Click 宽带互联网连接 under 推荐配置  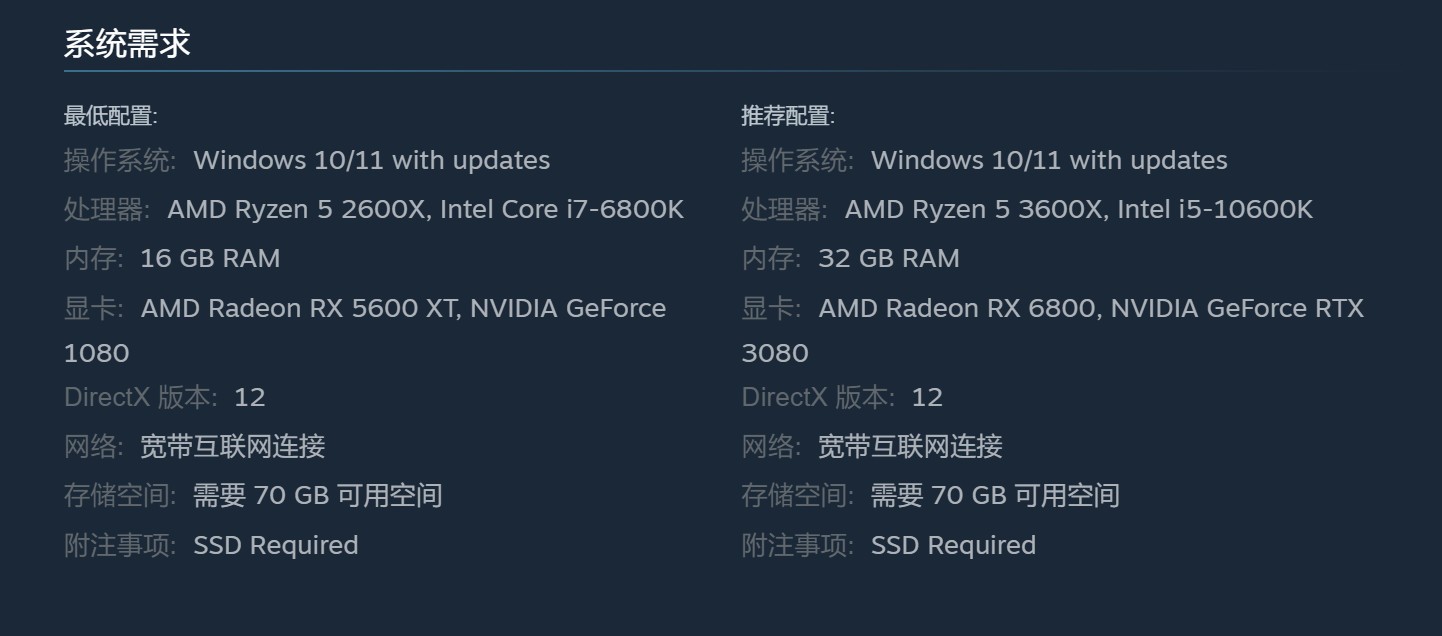click(910, 446)
